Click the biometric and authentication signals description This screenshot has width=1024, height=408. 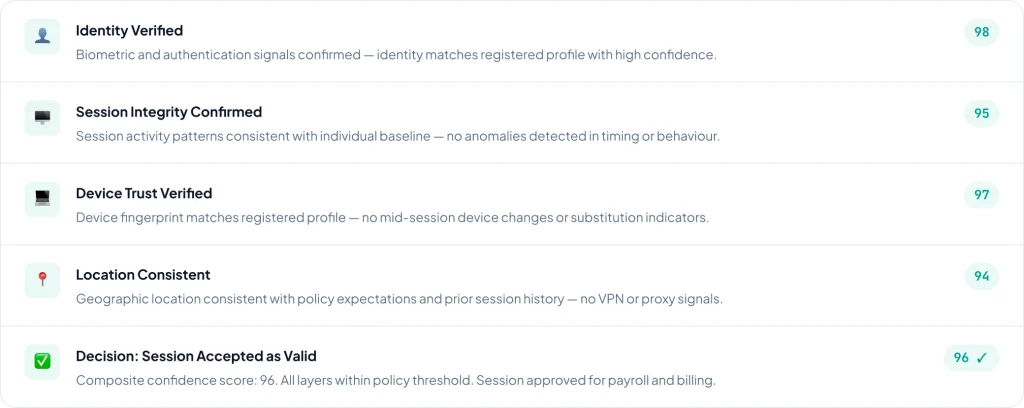coord(396,54)
